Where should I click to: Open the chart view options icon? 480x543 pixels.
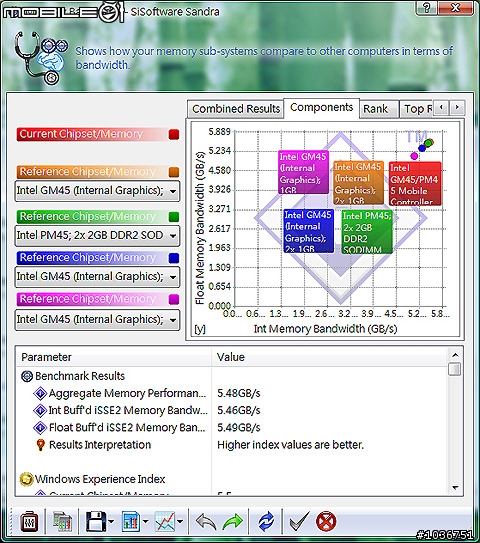[131, 521]
